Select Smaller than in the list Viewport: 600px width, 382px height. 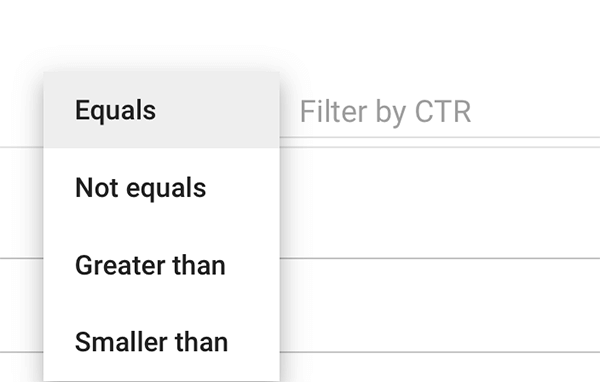pos(161,342)
